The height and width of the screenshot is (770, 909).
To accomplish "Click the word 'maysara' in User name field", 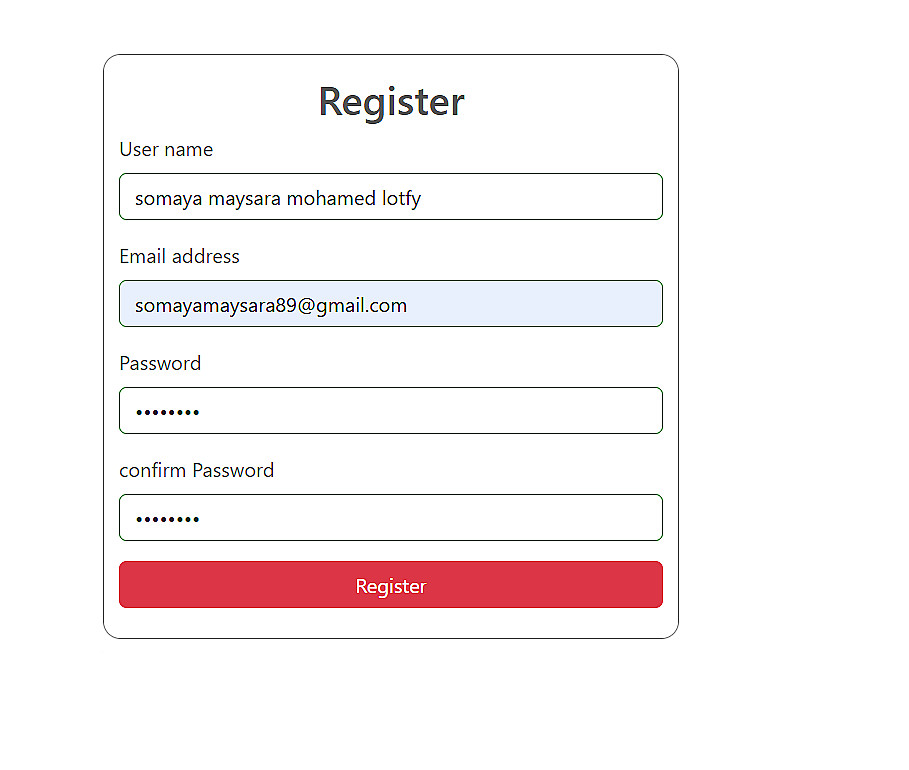I will pyautogui.click(x=245, y=199).
